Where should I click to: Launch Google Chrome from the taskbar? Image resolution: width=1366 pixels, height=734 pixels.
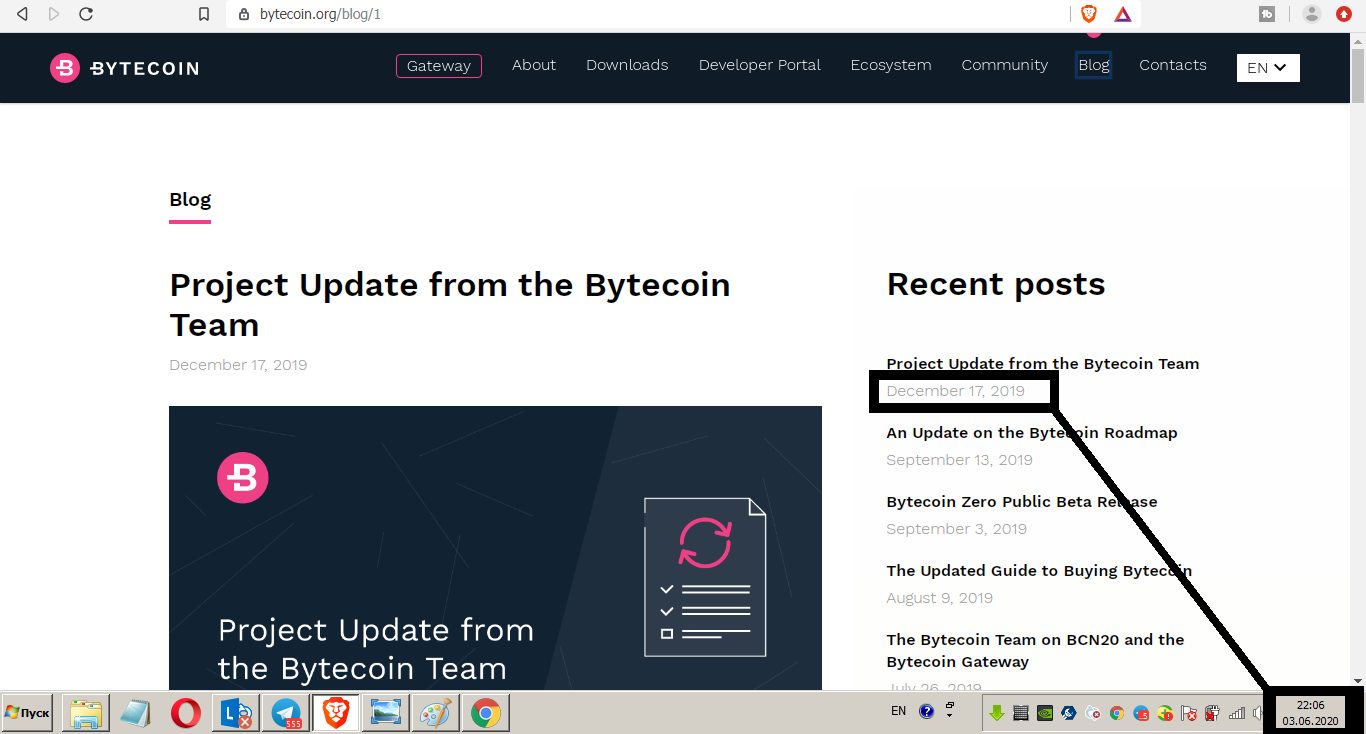click(x=486, y=713)
